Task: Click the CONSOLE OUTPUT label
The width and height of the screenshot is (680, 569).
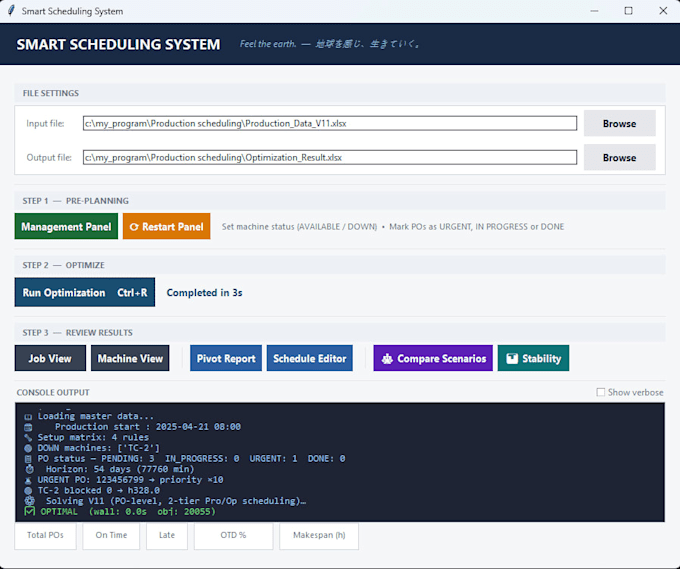Action: 53,392
